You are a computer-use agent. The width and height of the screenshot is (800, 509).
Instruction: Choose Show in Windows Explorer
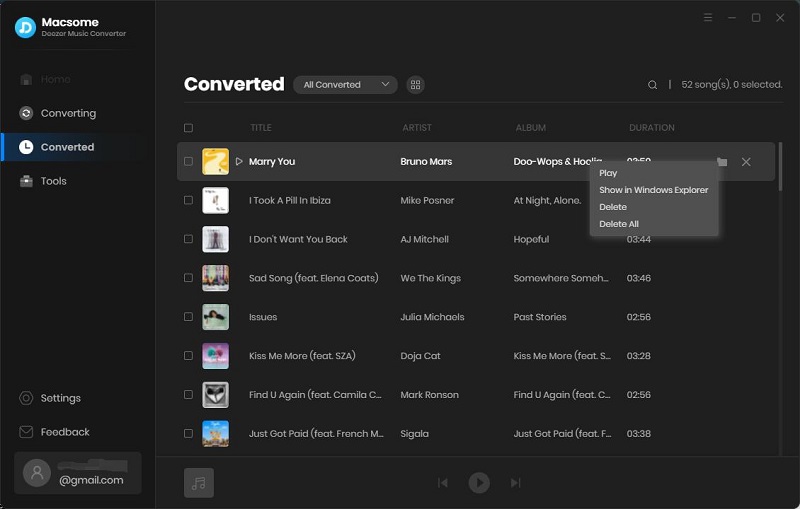click(x=654, y=190)
